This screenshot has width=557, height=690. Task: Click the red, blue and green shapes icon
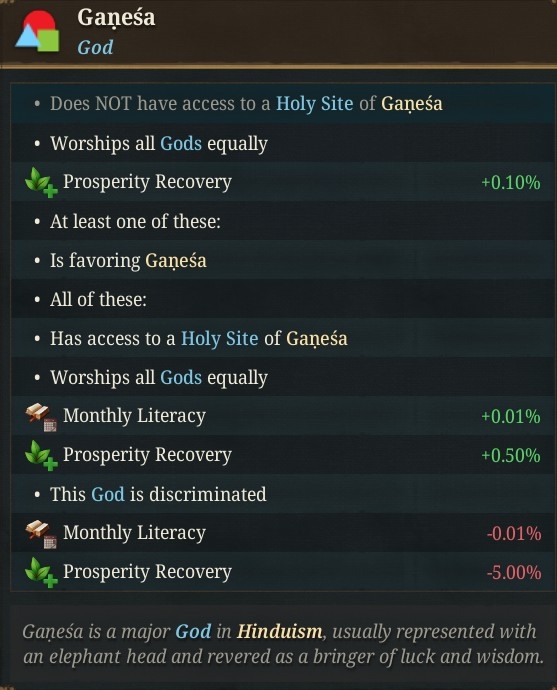click(37, 32)
